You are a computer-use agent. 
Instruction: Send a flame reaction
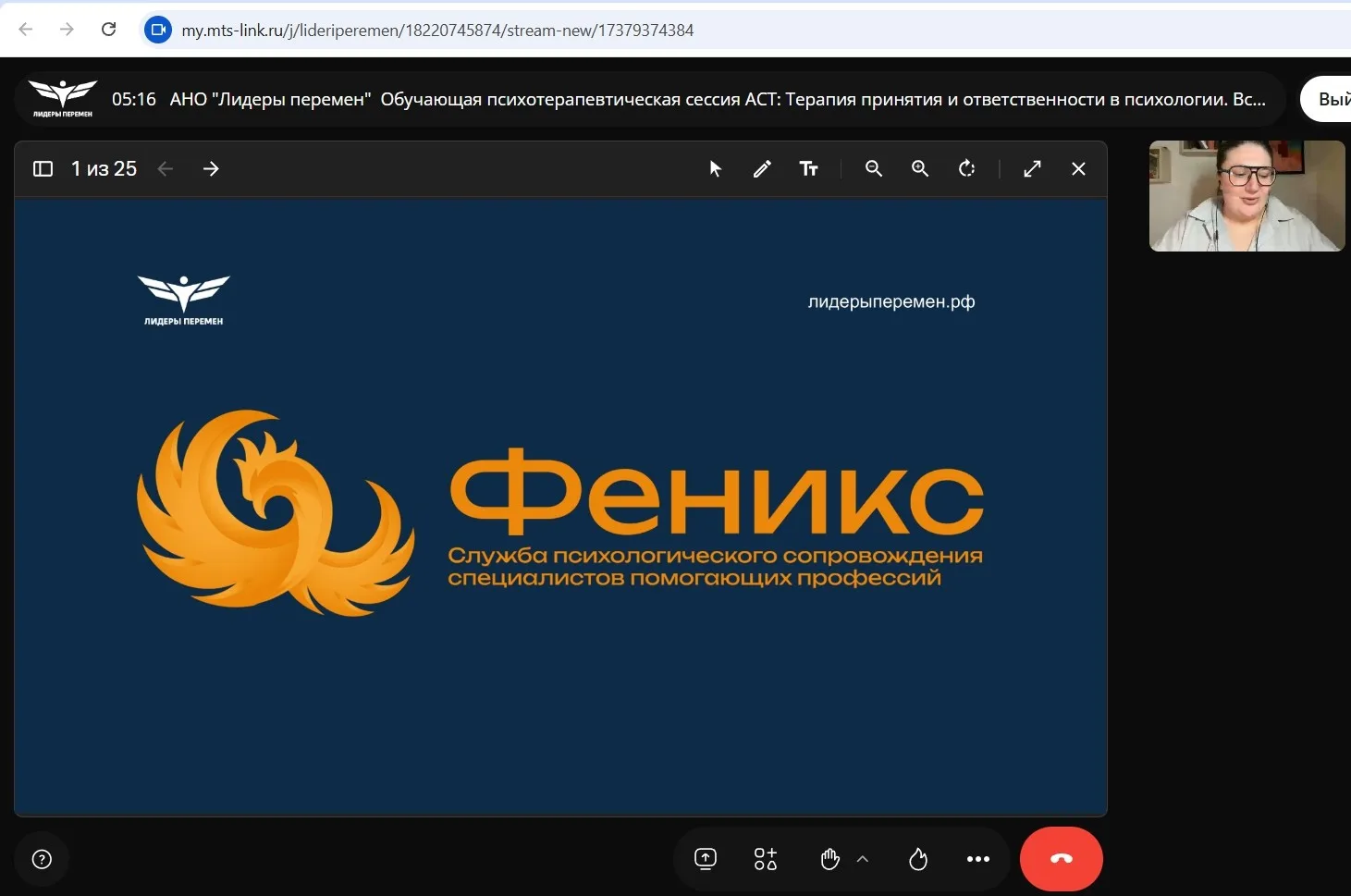[918, 859]
